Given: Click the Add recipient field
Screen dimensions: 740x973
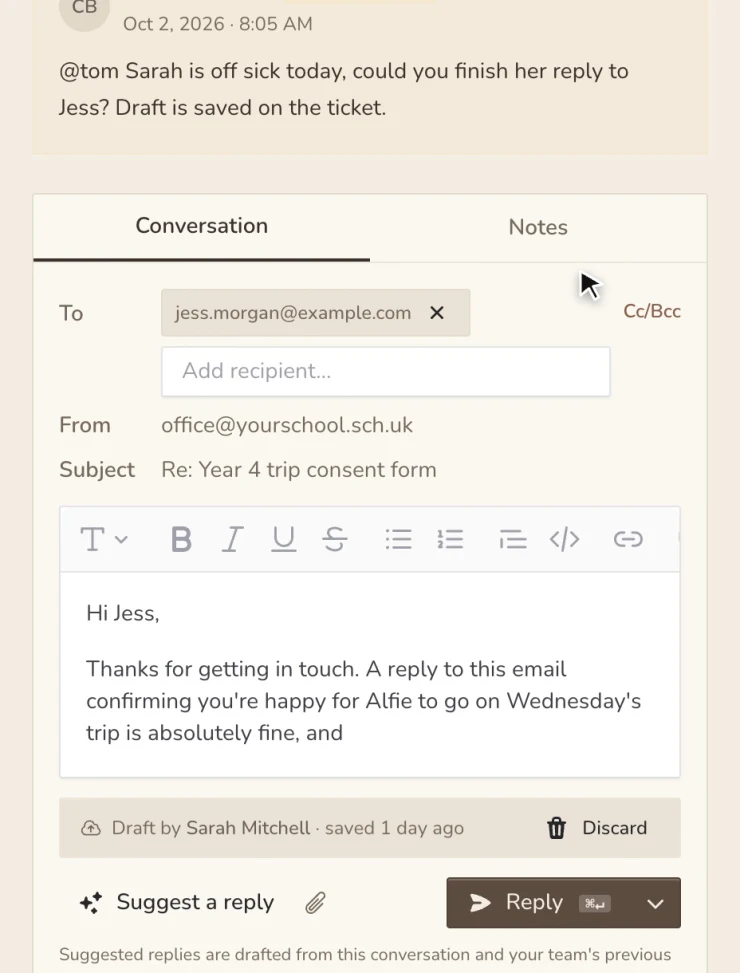Looking at the screenshot, I should [386, 371].
